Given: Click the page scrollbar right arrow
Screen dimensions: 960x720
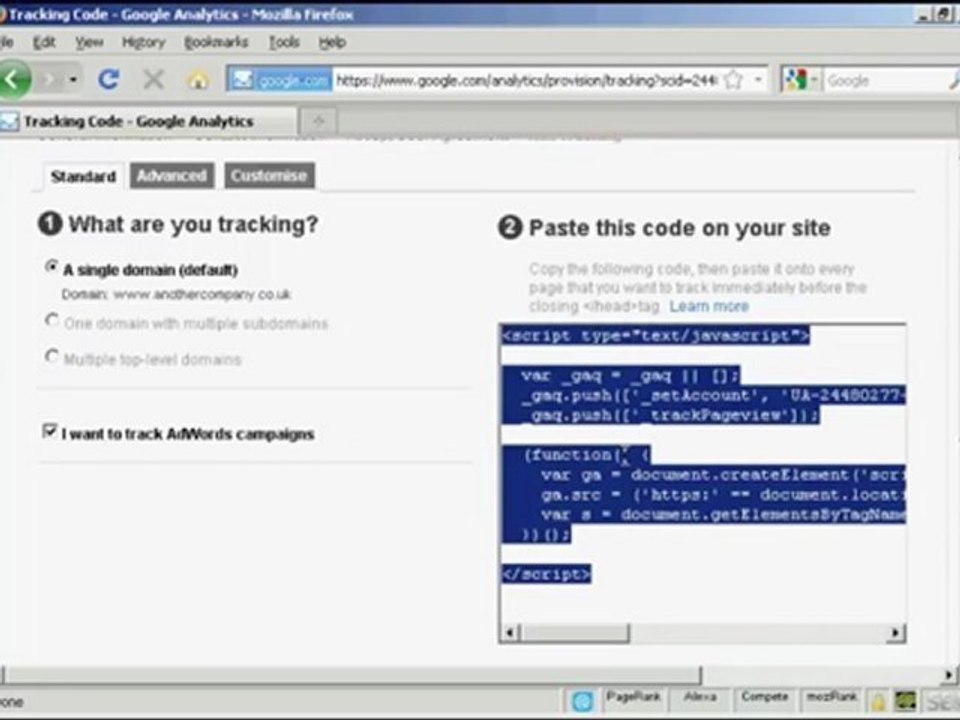Looking at the screenshot, I should 949,675.
